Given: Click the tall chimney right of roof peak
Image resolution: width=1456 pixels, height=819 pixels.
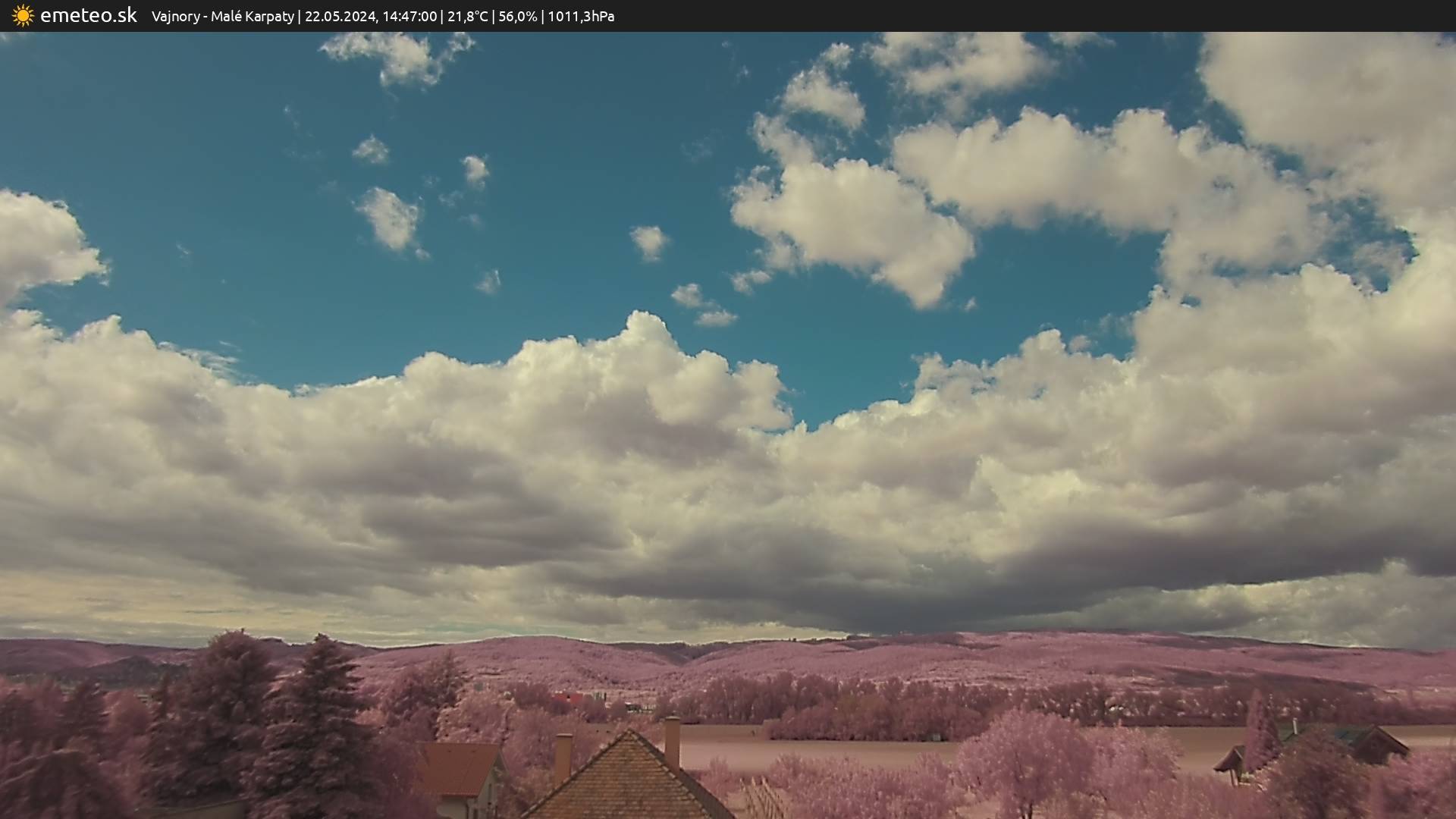Looking at the screenshot, I should coord(672,742).
